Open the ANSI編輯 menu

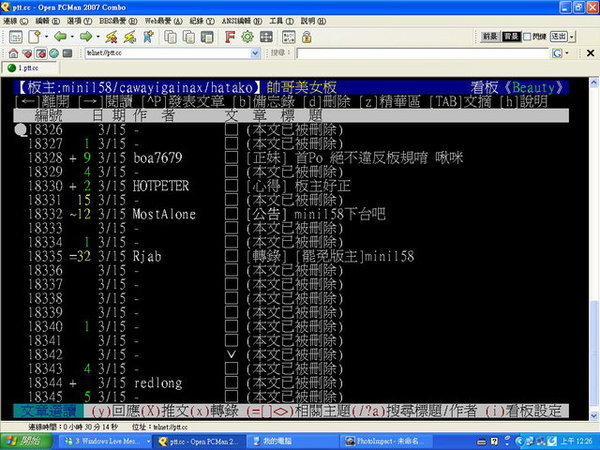(x=242, y=21)
